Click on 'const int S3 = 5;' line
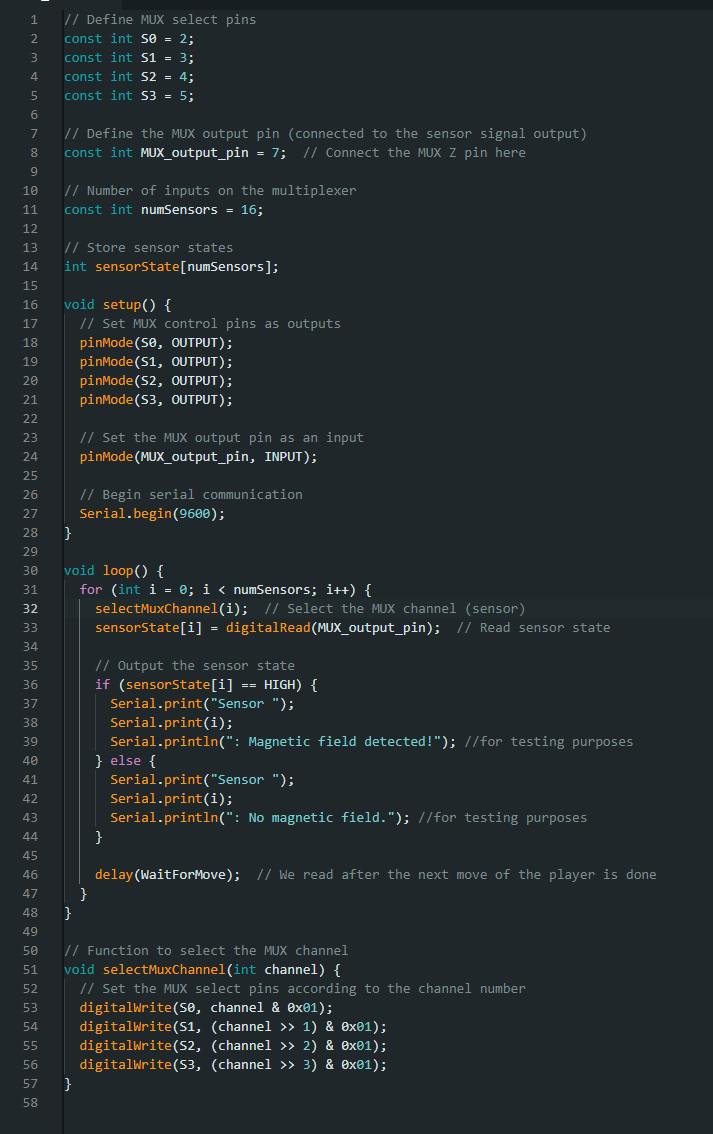 tap(129, 95)
